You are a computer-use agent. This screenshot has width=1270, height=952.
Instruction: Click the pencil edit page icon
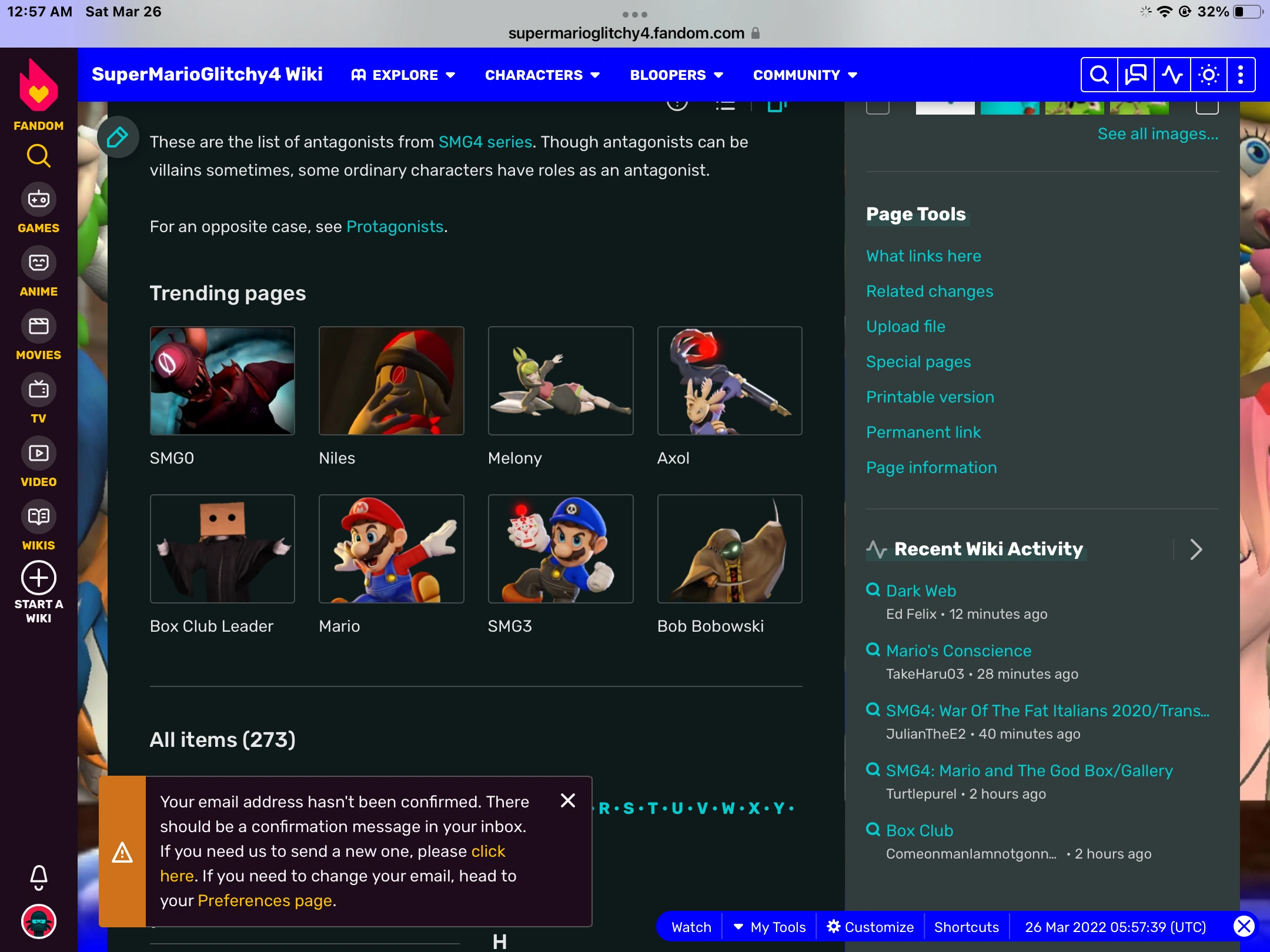point(118,138)
